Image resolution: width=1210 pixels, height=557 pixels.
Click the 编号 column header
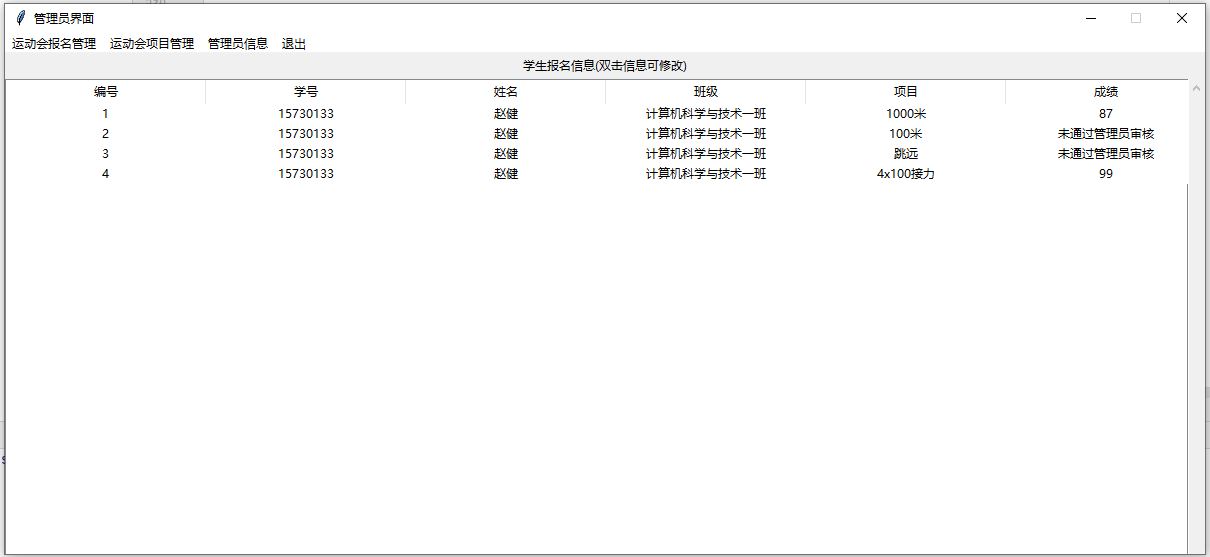(106, 92)
